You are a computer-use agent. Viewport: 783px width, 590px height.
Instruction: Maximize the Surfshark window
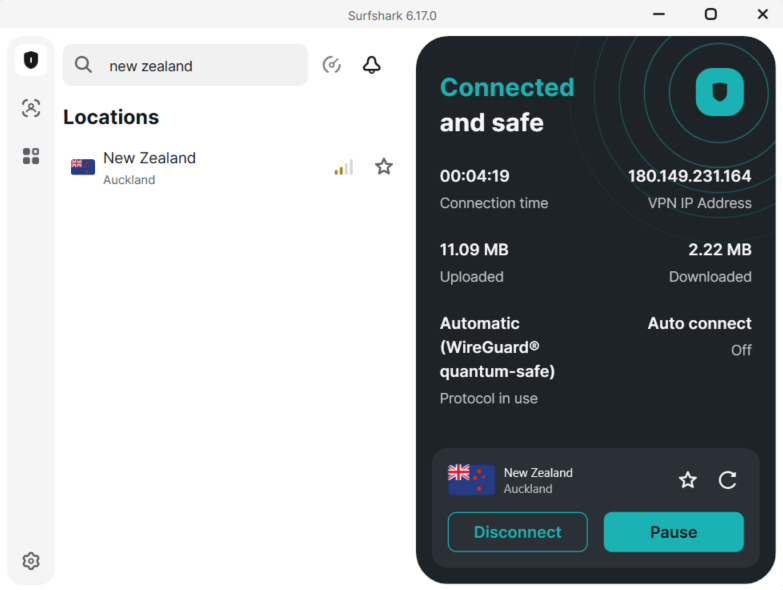[711, 14]
